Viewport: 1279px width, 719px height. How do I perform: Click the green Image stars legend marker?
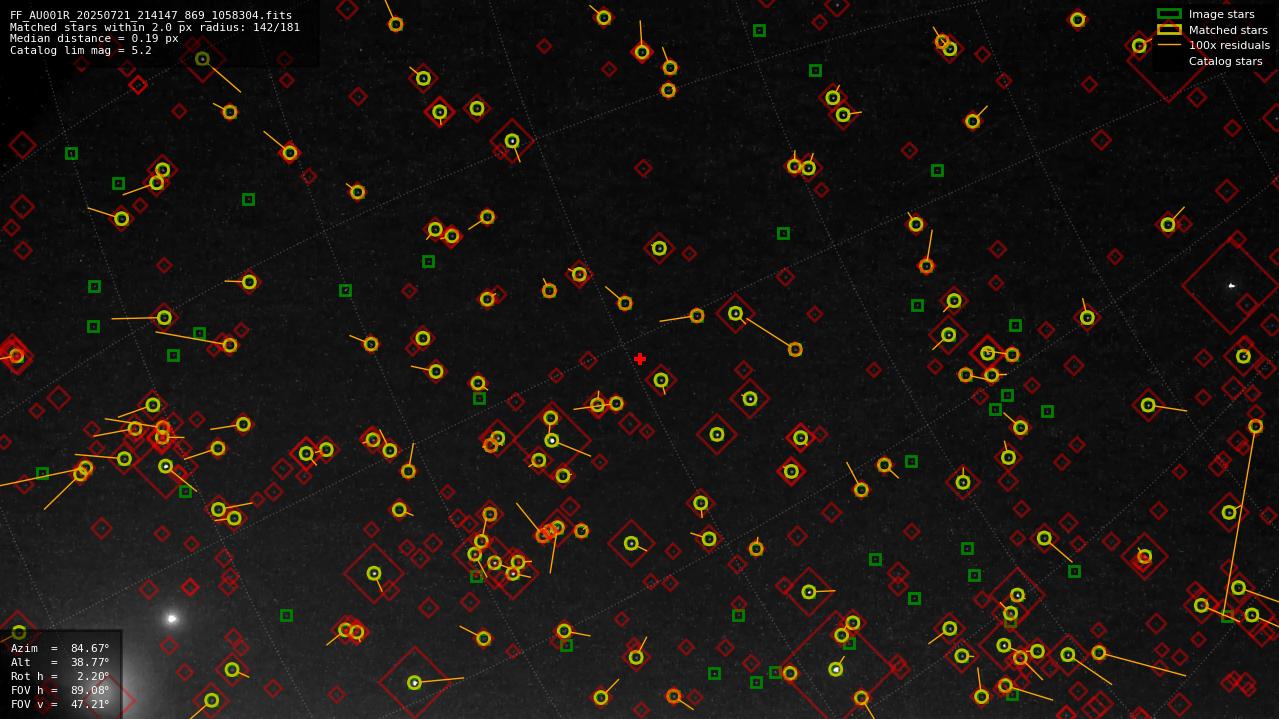pyautogui.click(x=1169, y=14)
